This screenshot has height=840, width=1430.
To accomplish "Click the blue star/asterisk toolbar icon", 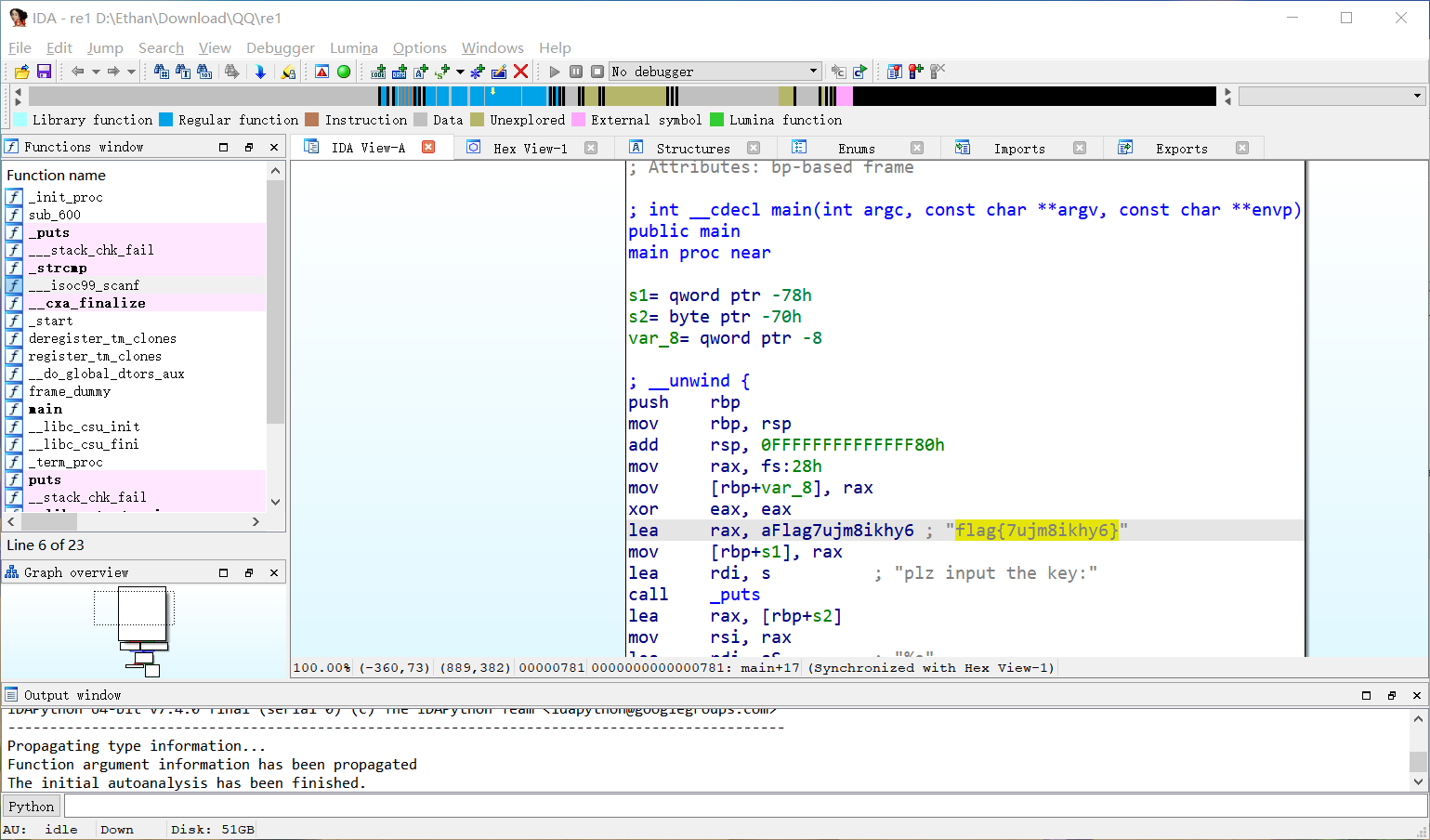I will [x=478, y=72].
